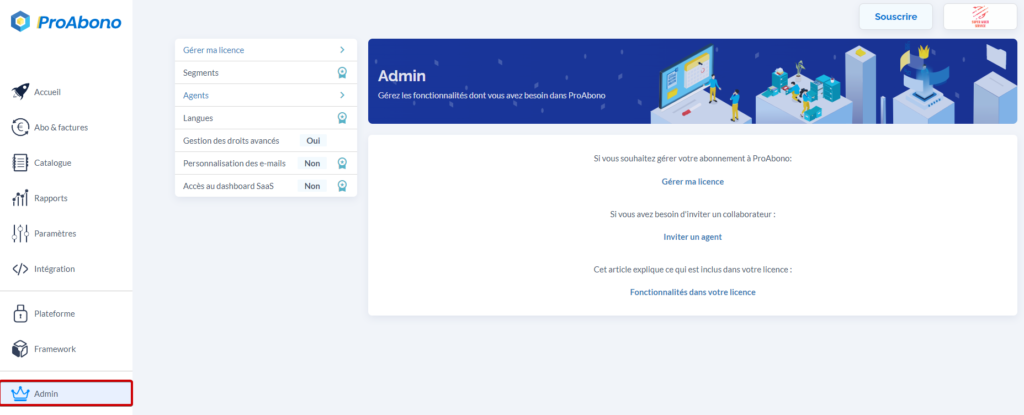Click the code brackets icon for Intégration
The width and height of the screenshot is (1024, 415).
coord(20,269)
